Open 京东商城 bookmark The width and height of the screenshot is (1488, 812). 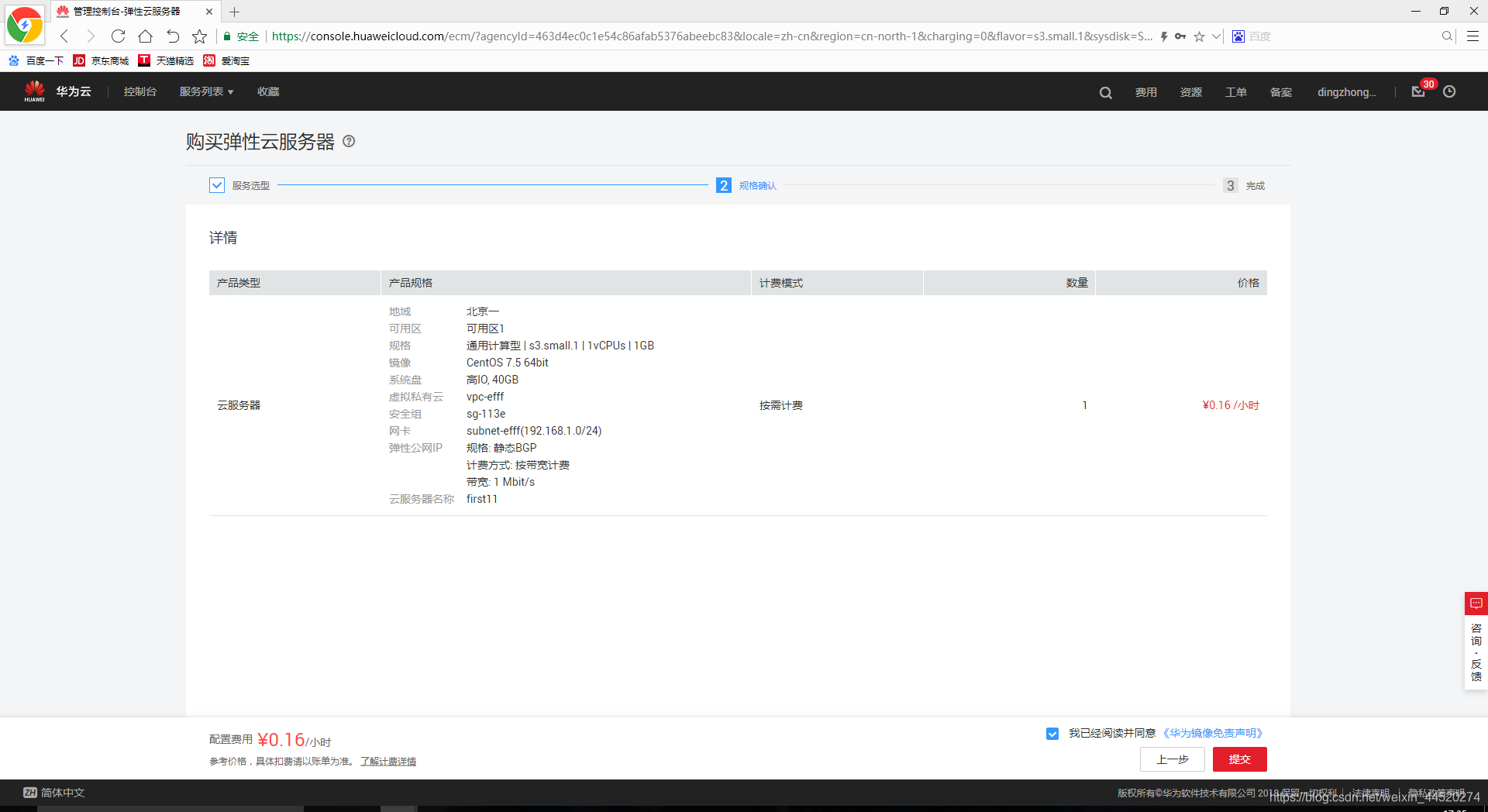pos(101,60)
